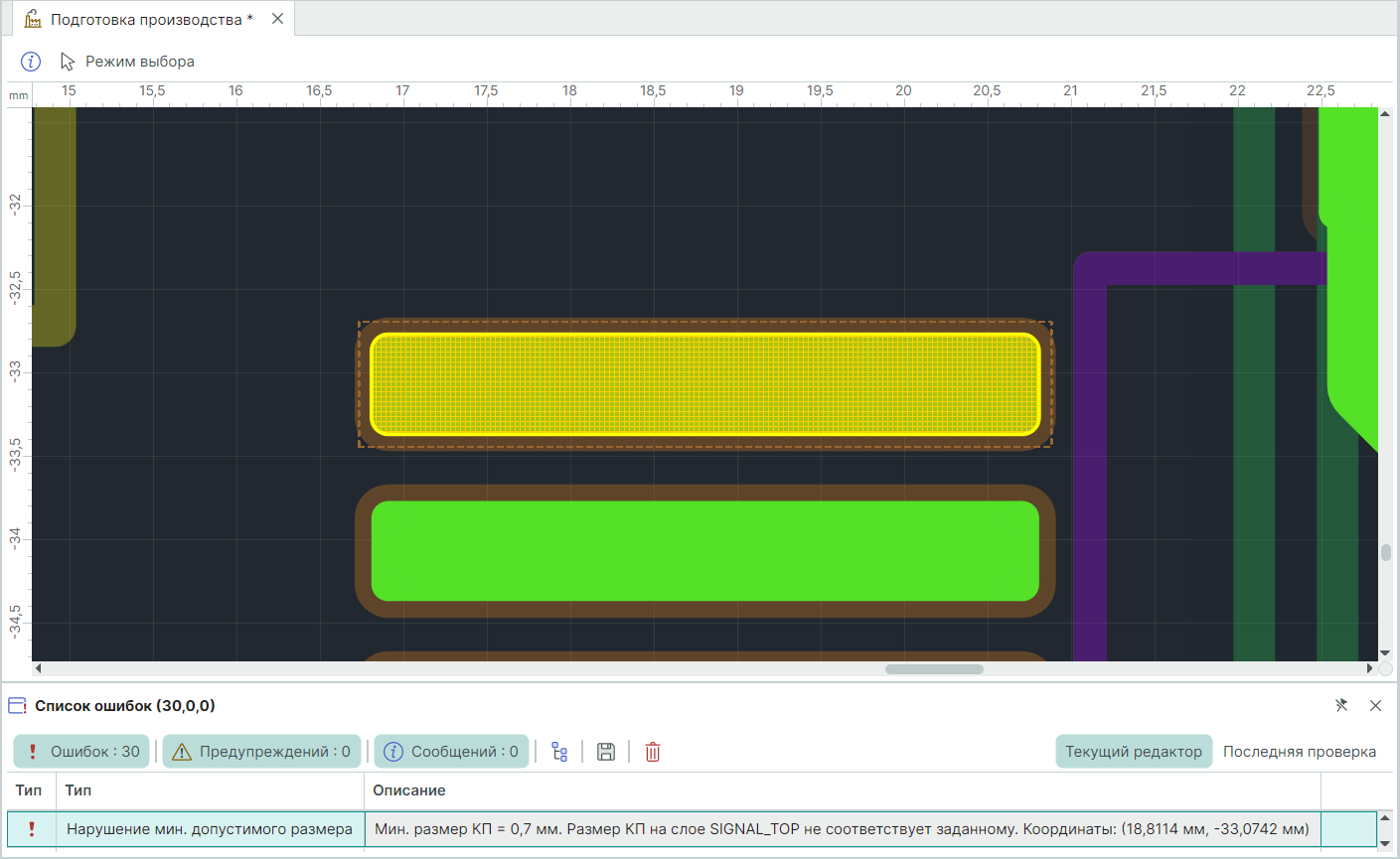1400x859 pixels.
Task: Click the scroll-down arrow of the error list
Action: pyautogui.click(x=1384, y=843)
